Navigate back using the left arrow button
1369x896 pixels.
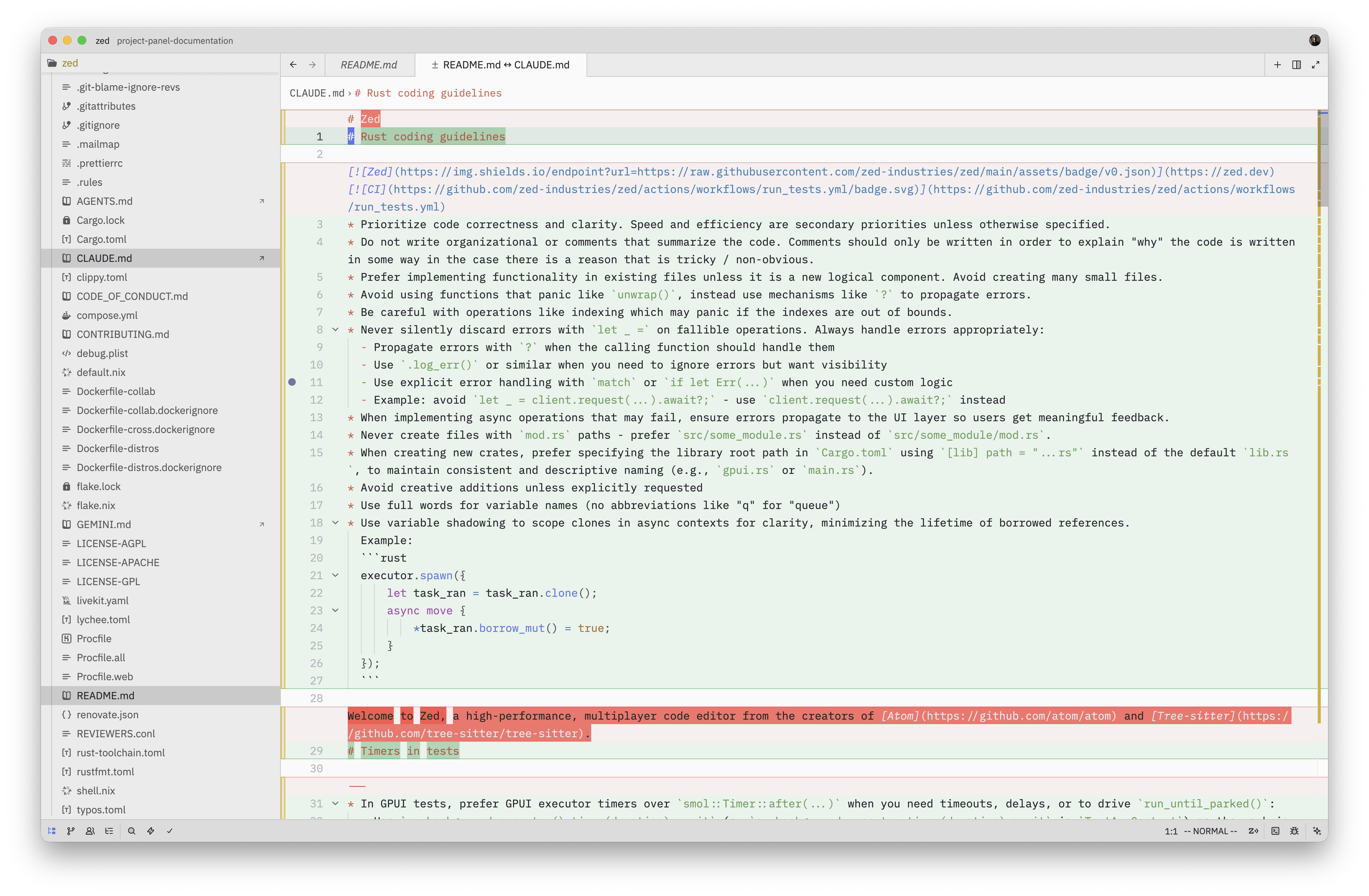[293, 64]
